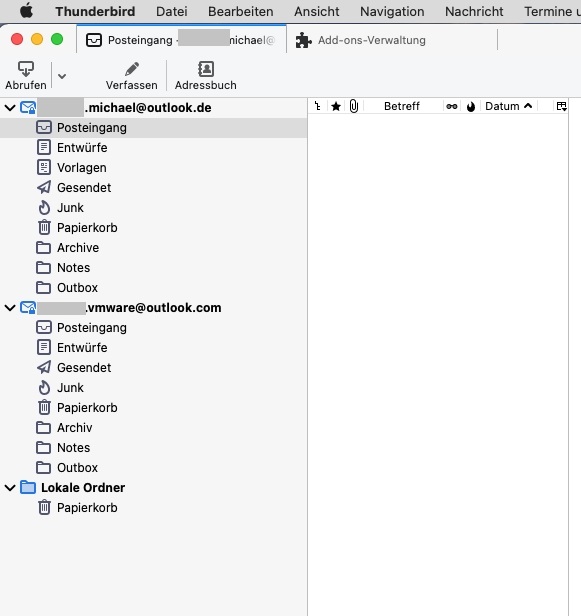The height and width of the screenshot is (616, 581).
Task: Open the Thunderbird application menu
Action: (x=95, y=11)
